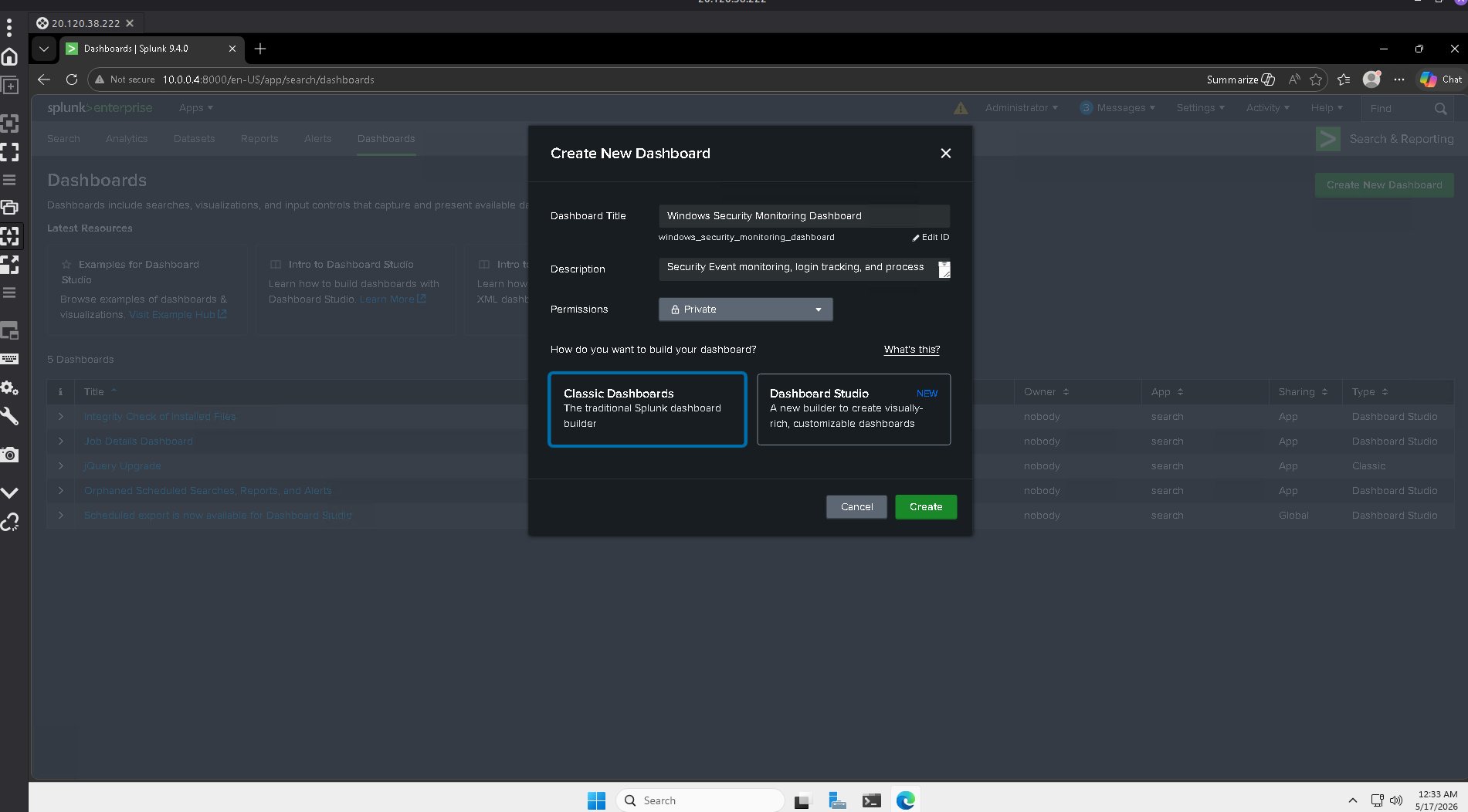1468x812 pixels.
Task: Click the gears settings icon in the sidebar
Action: [10, 387]
